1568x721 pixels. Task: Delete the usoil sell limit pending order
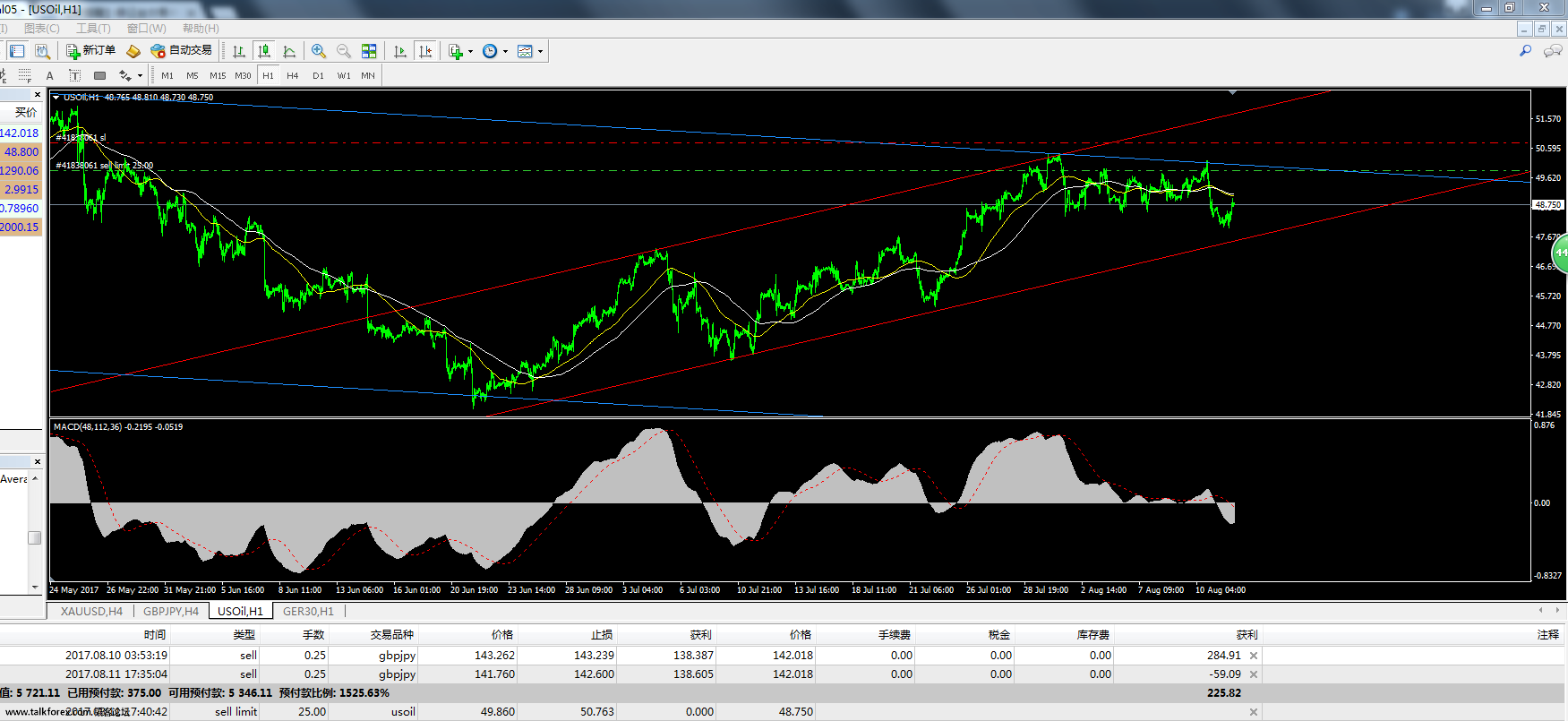[1254, 712]
